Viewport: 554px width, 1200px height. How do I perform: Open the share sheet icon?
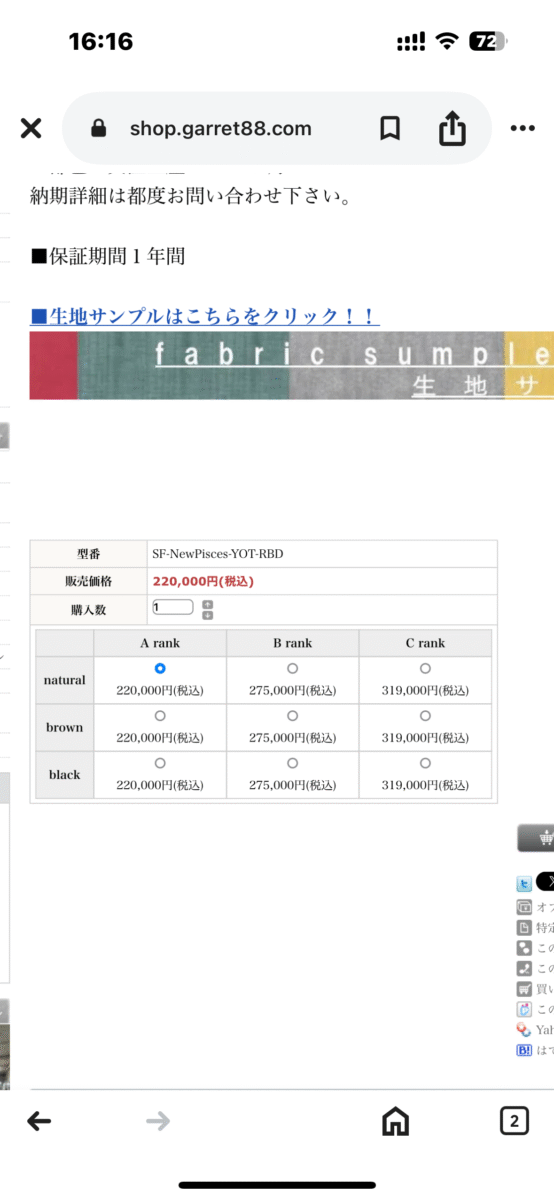452,127
